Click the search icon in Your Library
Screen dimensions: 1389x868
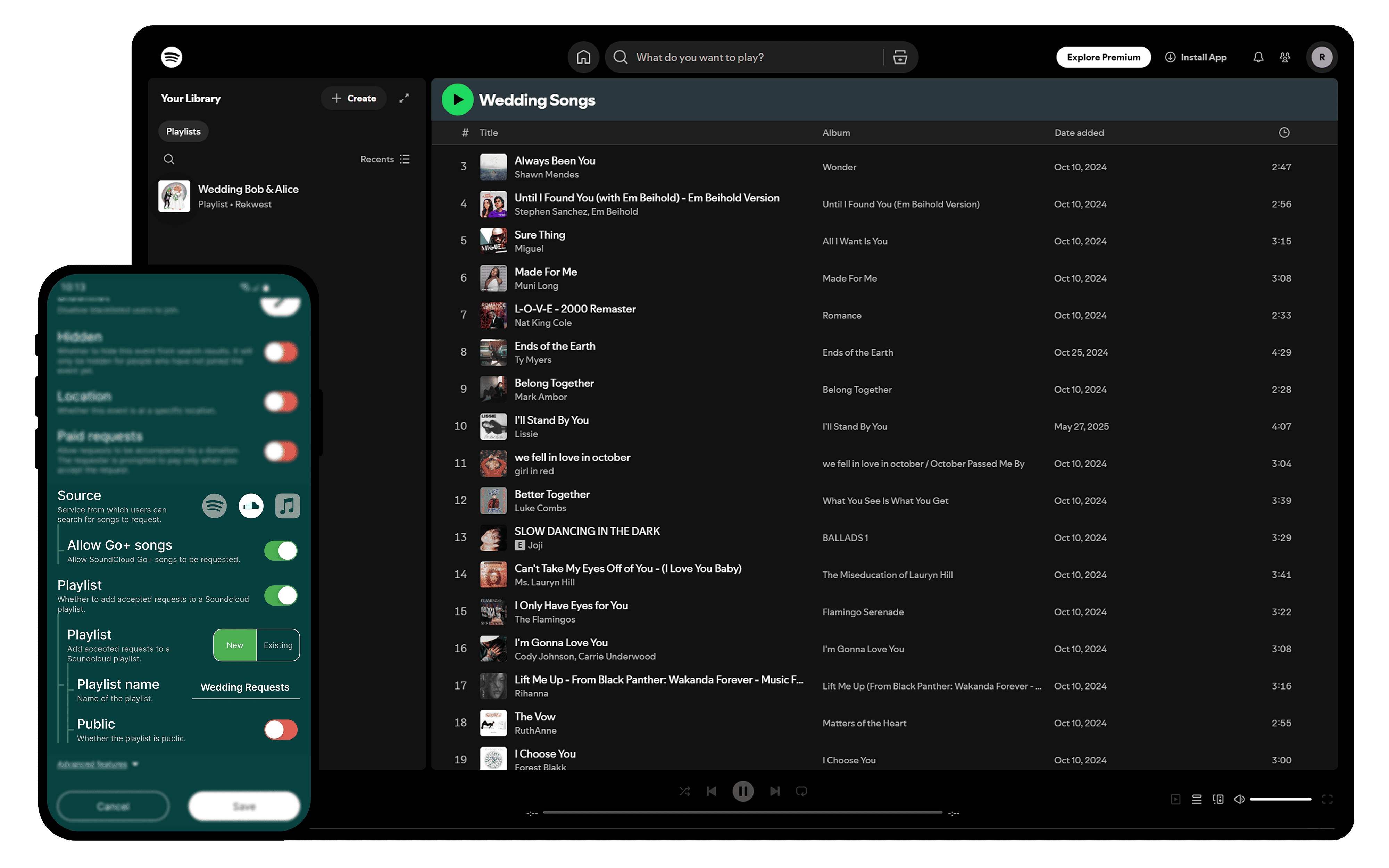(169, 159)
